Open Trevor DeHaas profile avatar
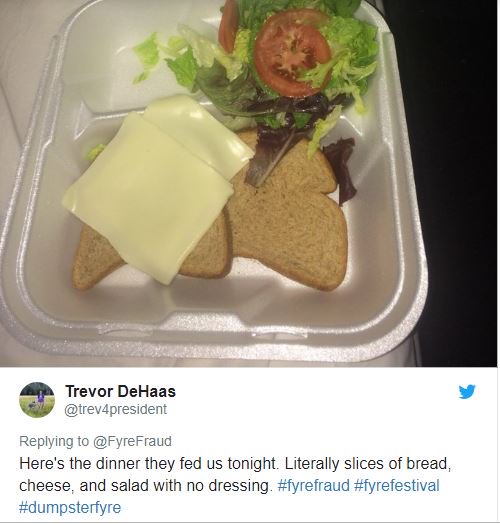Viewport: 500px width, 524px height. [37, 400]
